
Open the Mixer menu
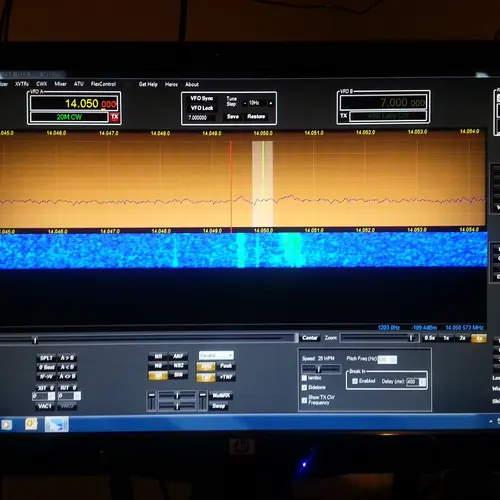click(x=60, y=84)
